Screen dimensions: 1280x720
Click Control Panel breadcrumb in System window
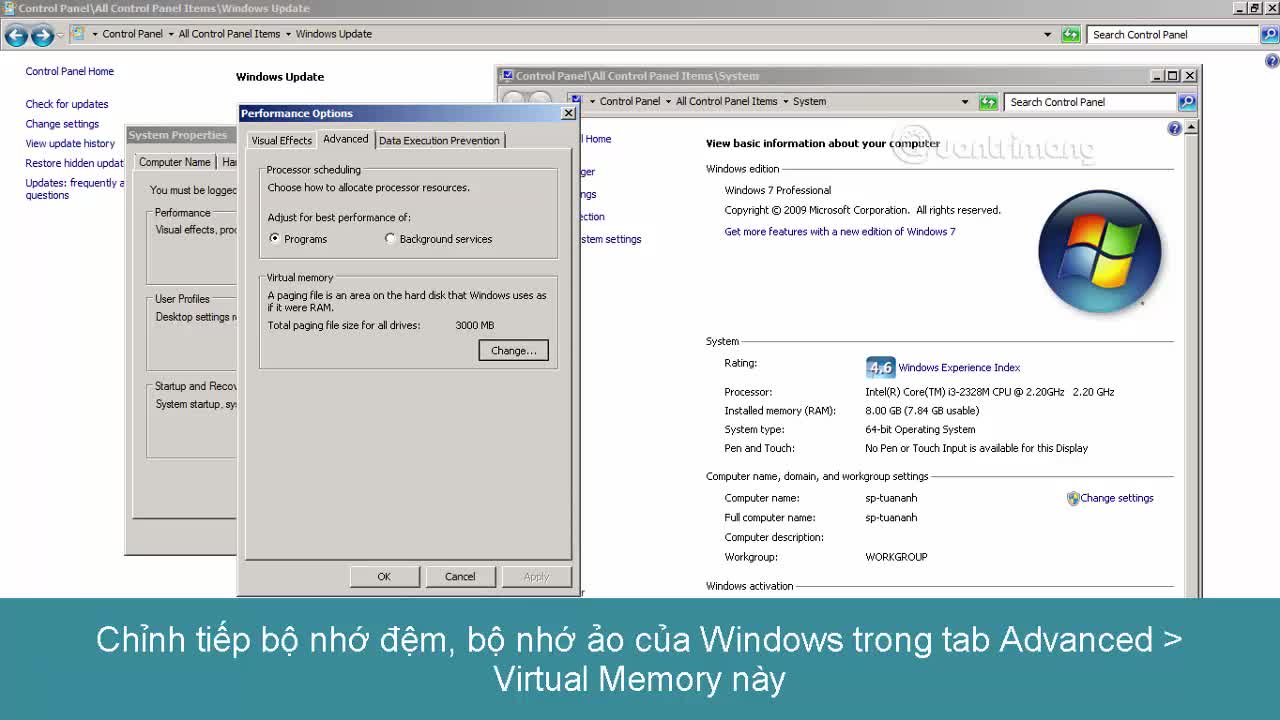pyautogui.click(x=630, y=102)
